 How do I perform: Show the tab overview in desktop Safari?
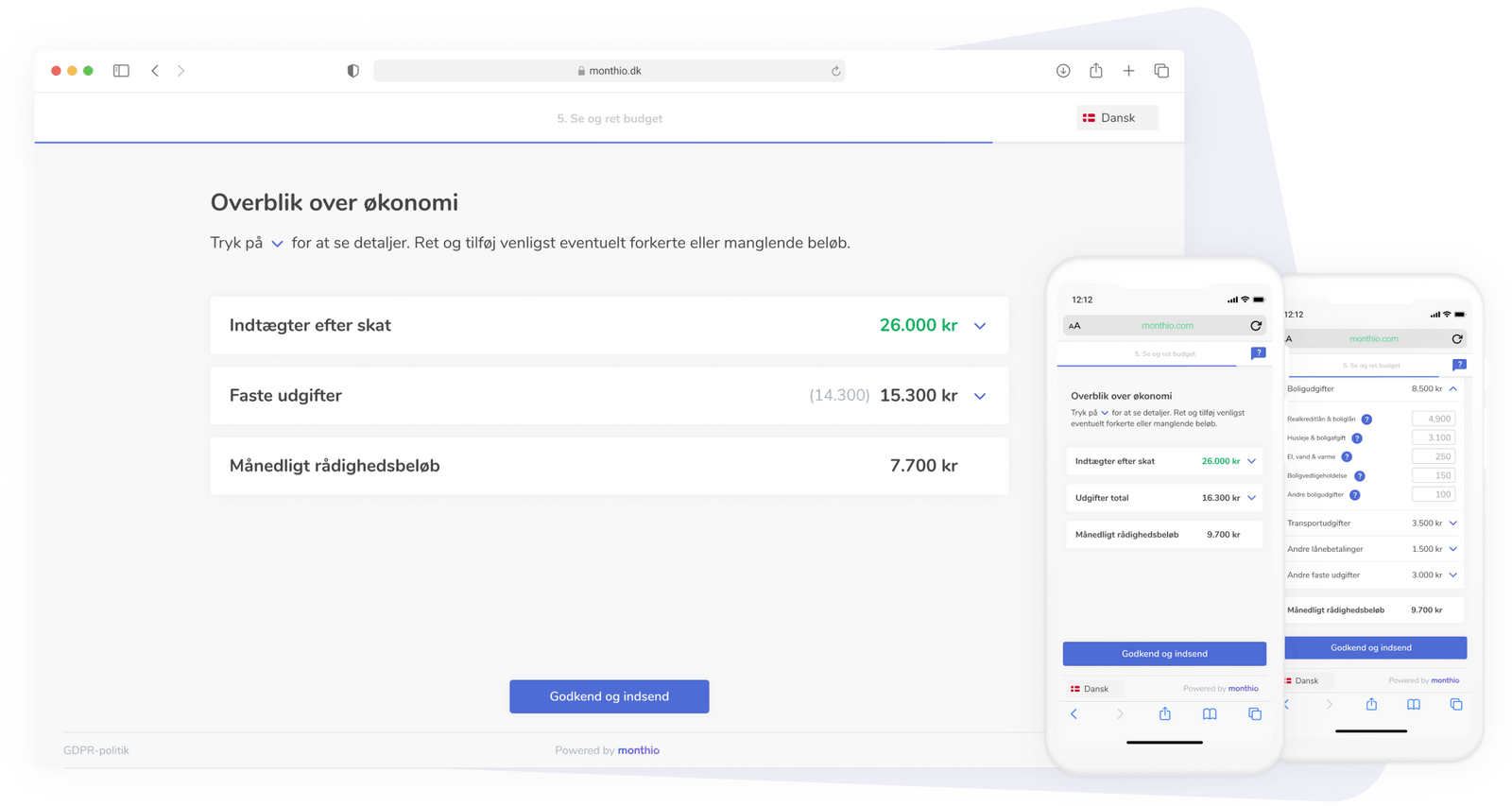1161,71
